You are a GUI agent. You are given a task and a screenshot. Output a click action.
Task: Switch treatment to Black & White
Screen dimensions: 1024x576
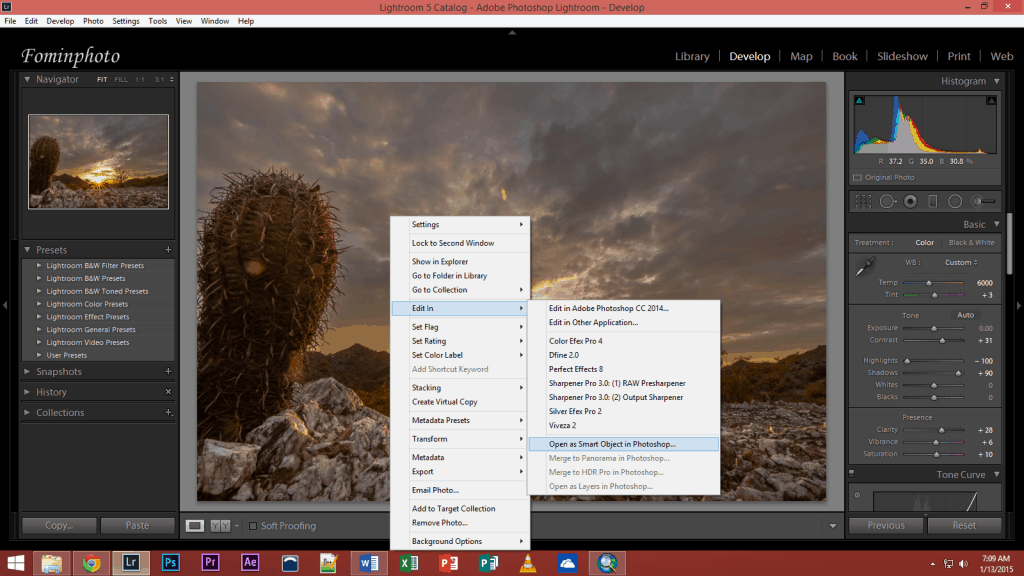pos(971,242)
